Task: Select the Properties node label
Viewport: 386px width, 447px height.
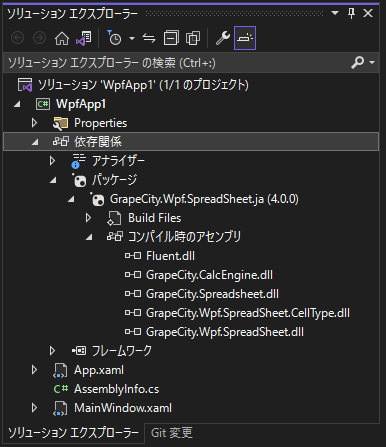Action: tap(100, 123)
